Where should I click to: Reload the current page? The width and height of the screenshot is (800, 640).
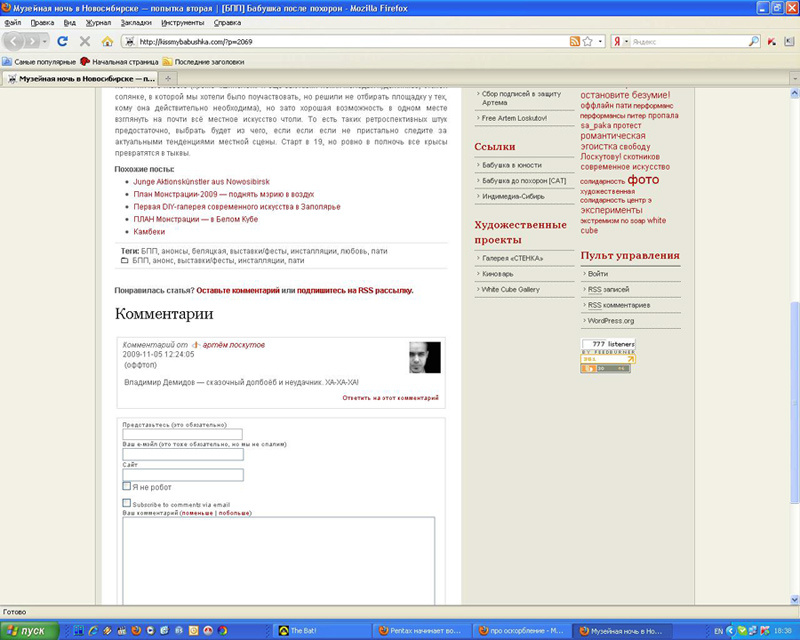pos(62,41)
